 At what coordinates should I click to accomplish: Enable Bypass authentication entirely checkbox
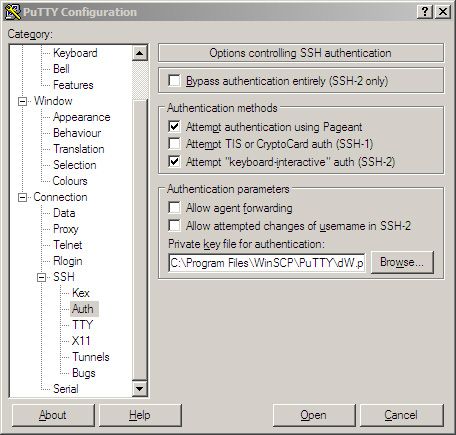175,81
